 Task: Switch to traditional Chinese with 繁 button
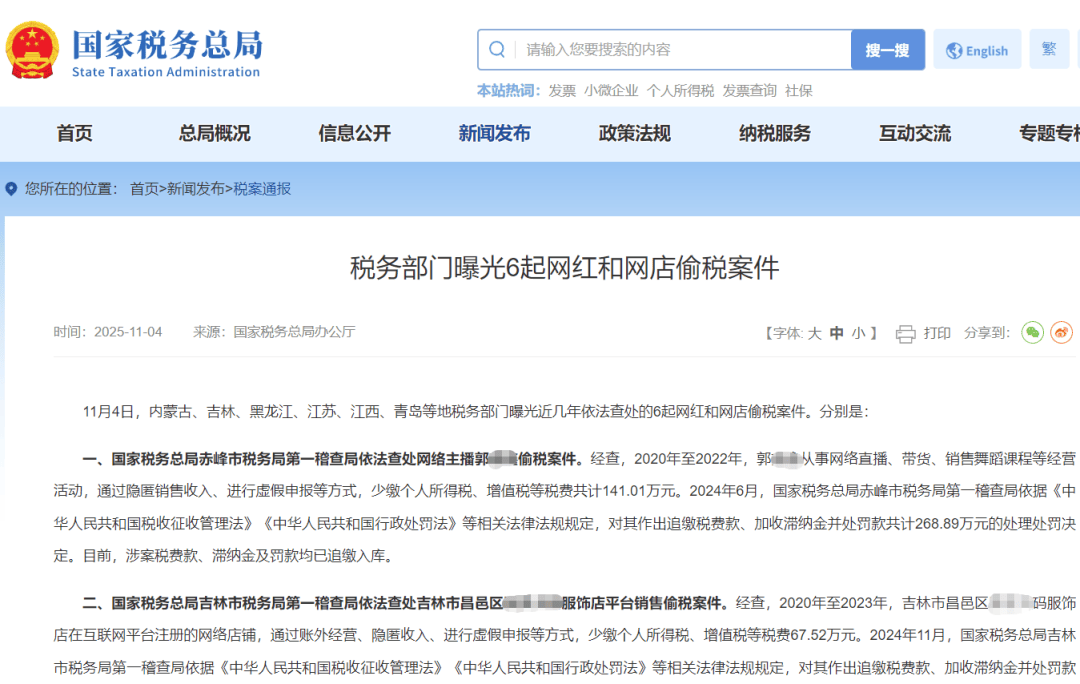pos(1049,49)
